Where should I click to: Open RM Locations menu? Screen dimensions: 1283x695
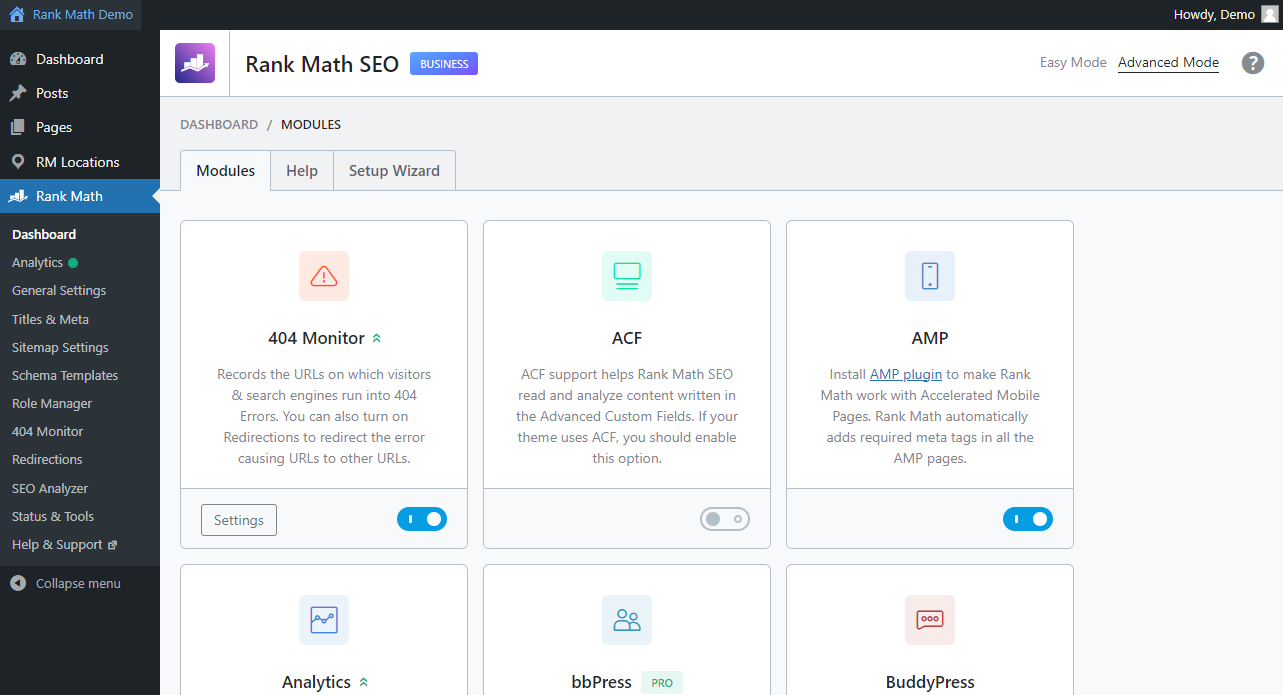[x=80, y=162]
